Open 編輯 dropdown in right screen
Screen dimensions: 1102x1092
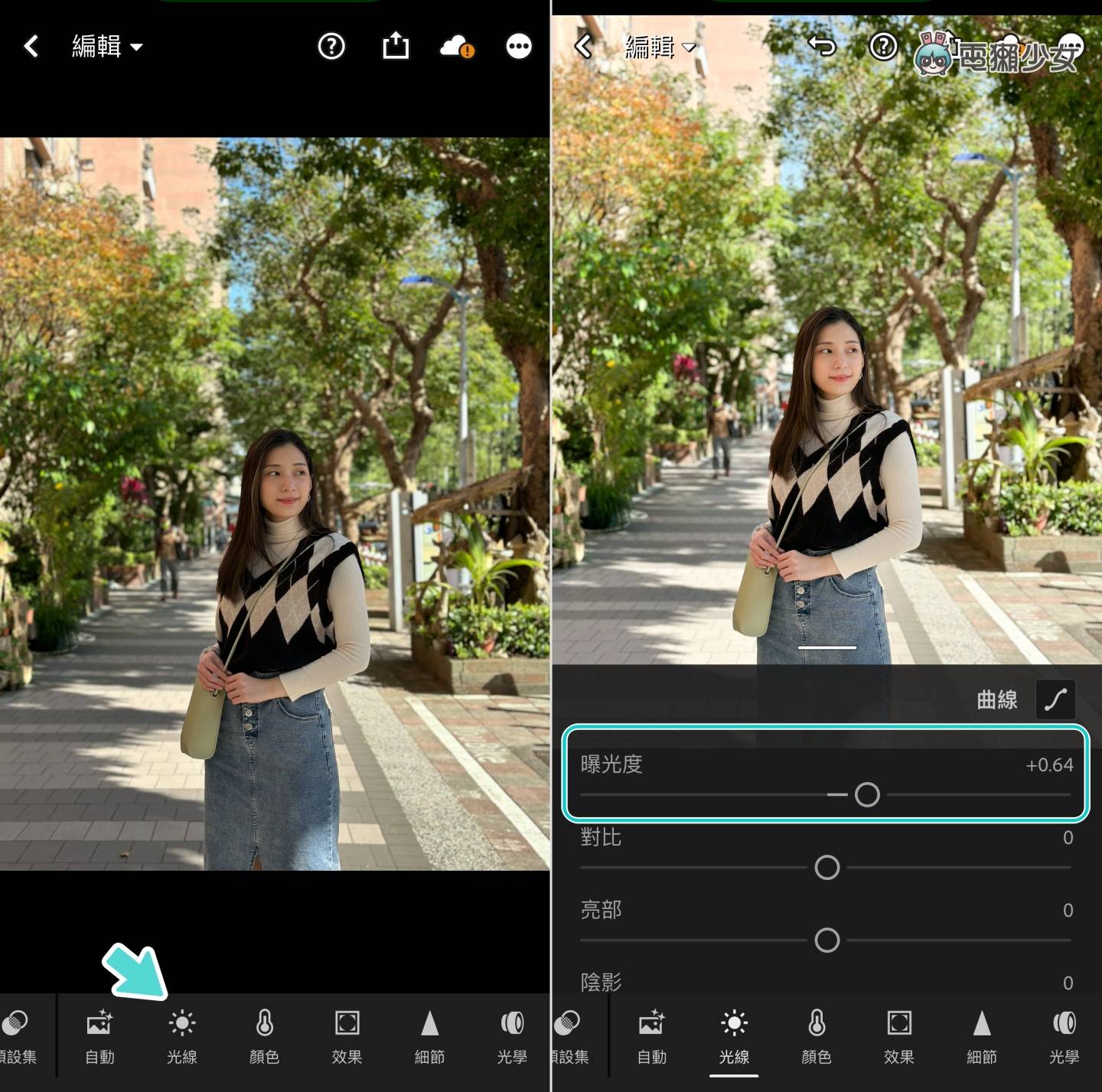[660, 47]
